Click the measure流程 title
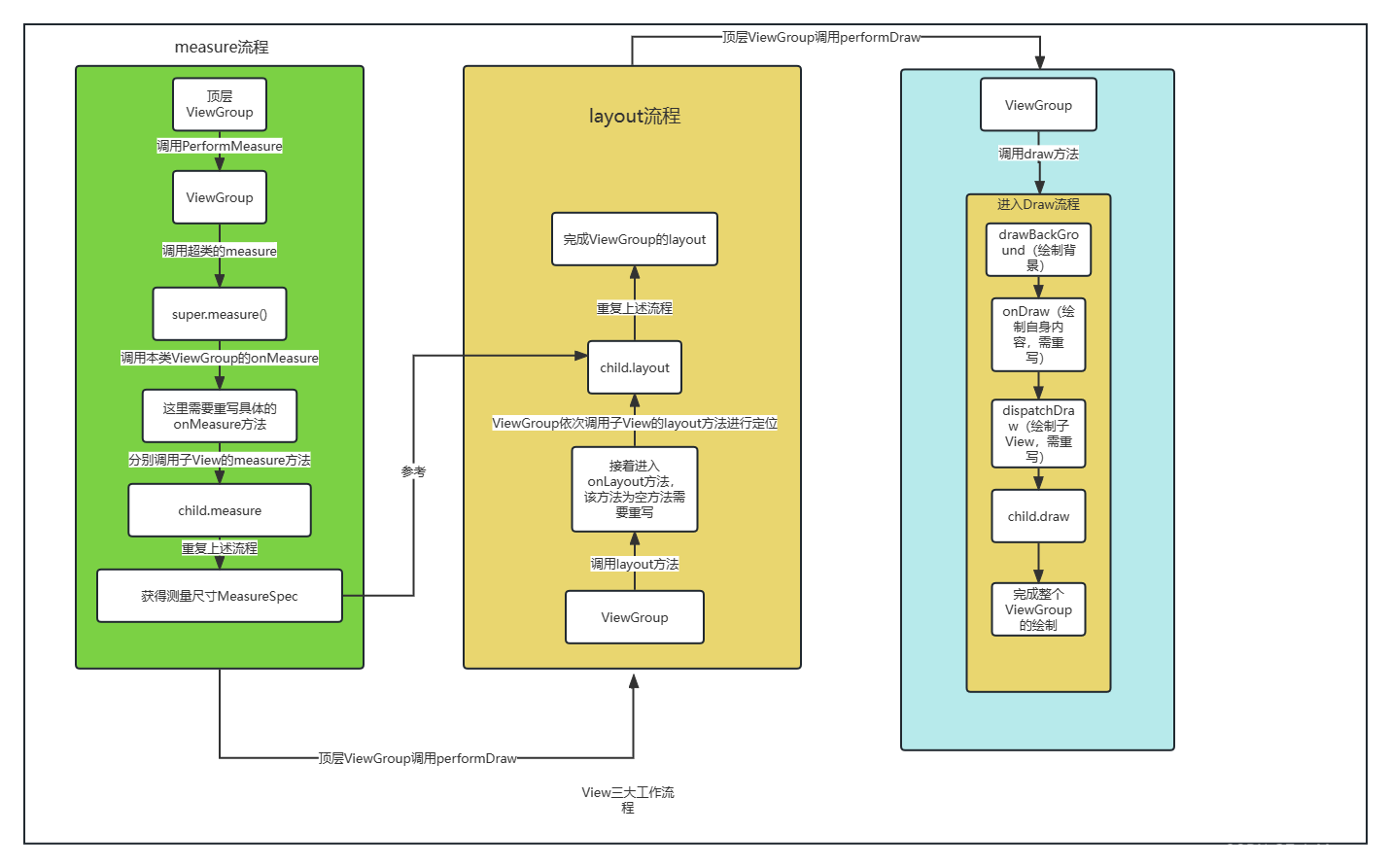The height and width of the screenshot is (868, 1391). 222,47
